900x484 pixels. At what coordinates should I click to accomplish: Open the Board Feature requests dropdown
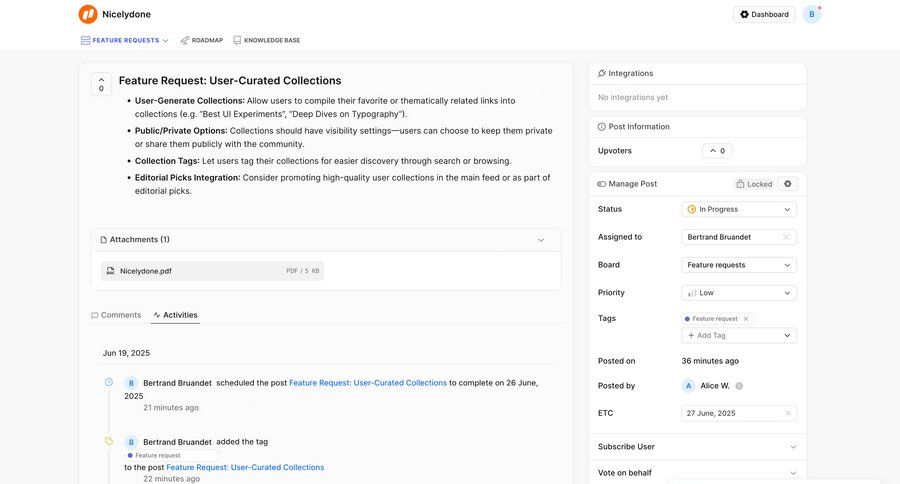point(739,265)
